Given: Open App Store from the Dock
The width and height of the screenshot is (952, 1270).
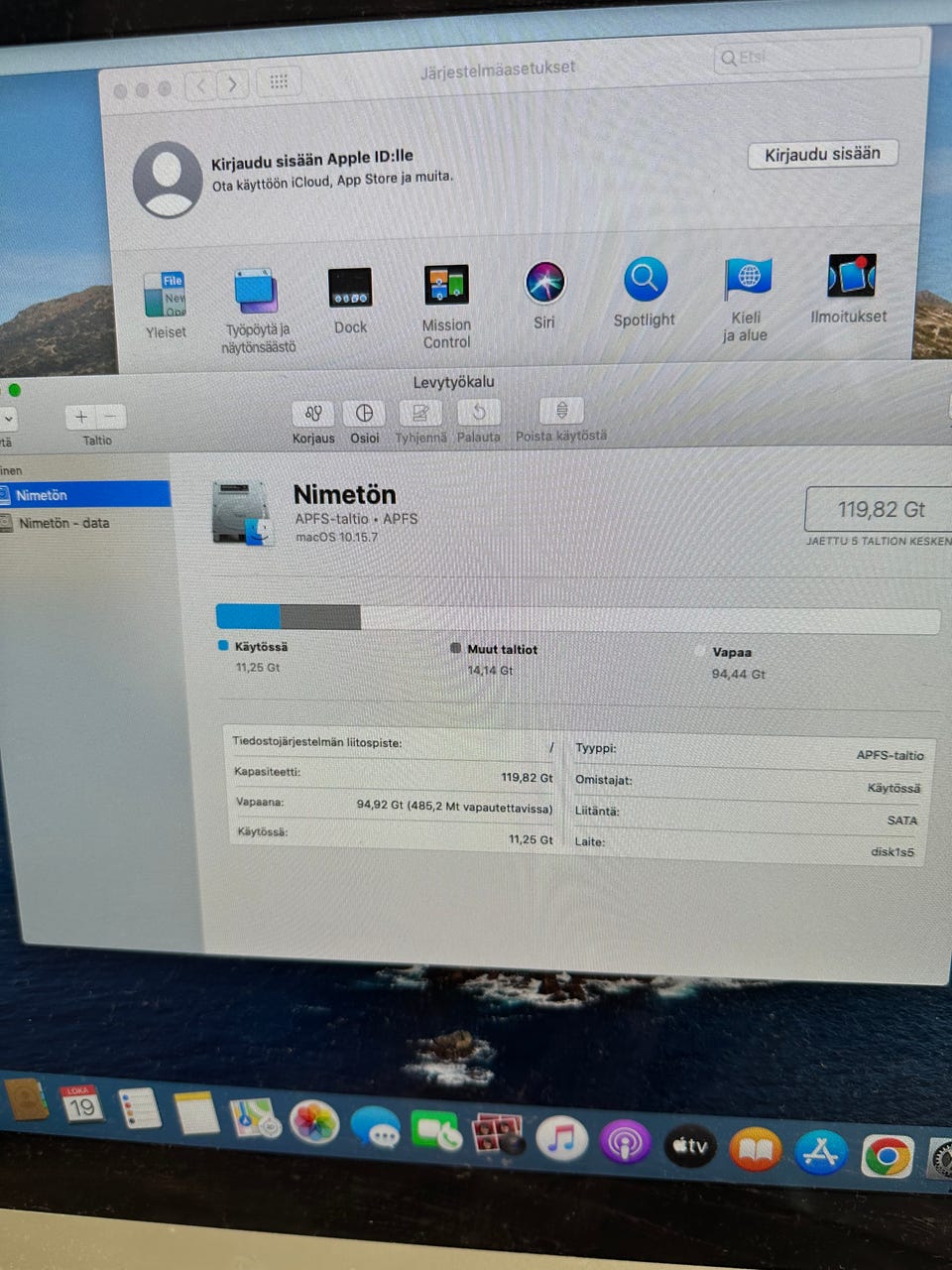Looking at the screenshot, I should coord(821,1153).
